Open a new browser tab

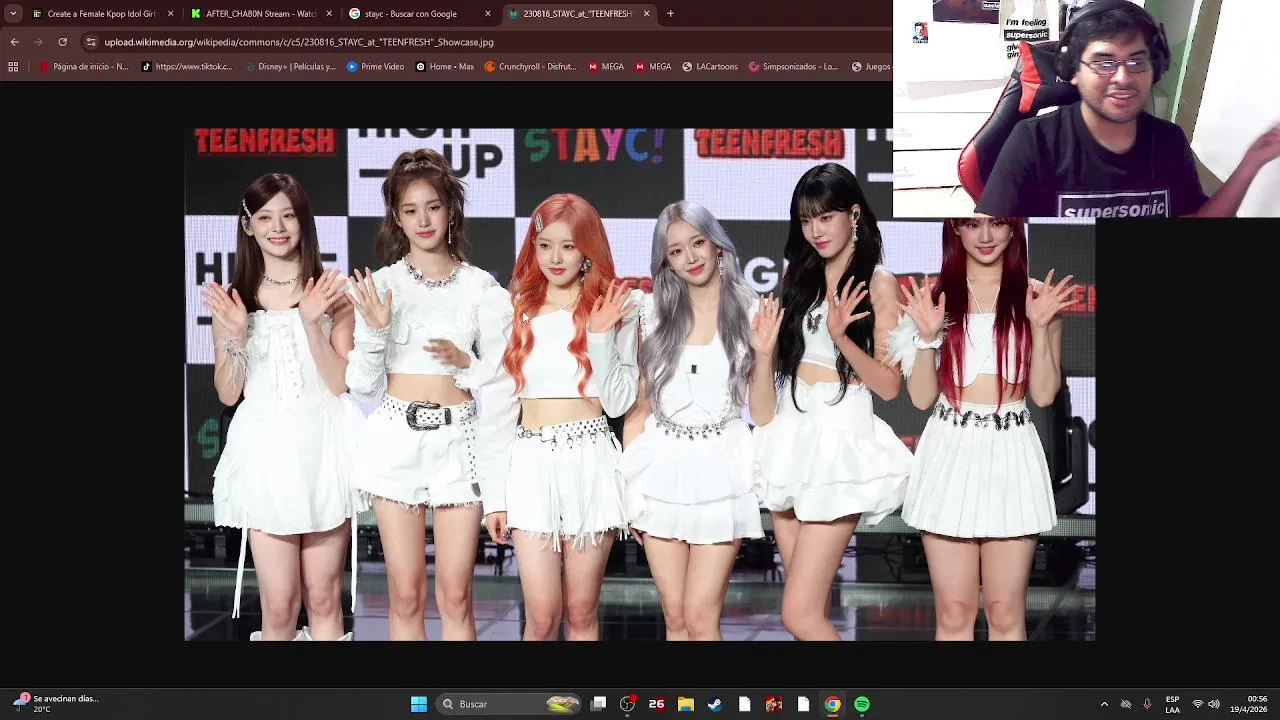pos(670,14)
